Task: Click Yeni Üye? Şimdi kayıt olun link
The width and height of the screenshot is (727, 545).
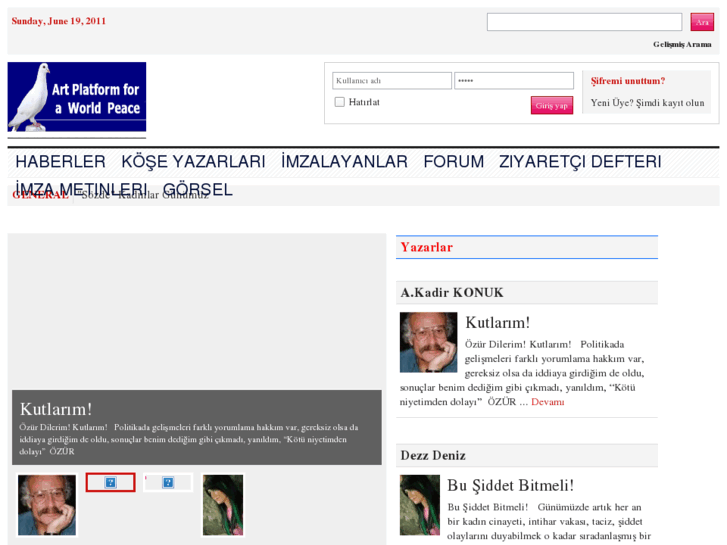Action: [647, 103]
